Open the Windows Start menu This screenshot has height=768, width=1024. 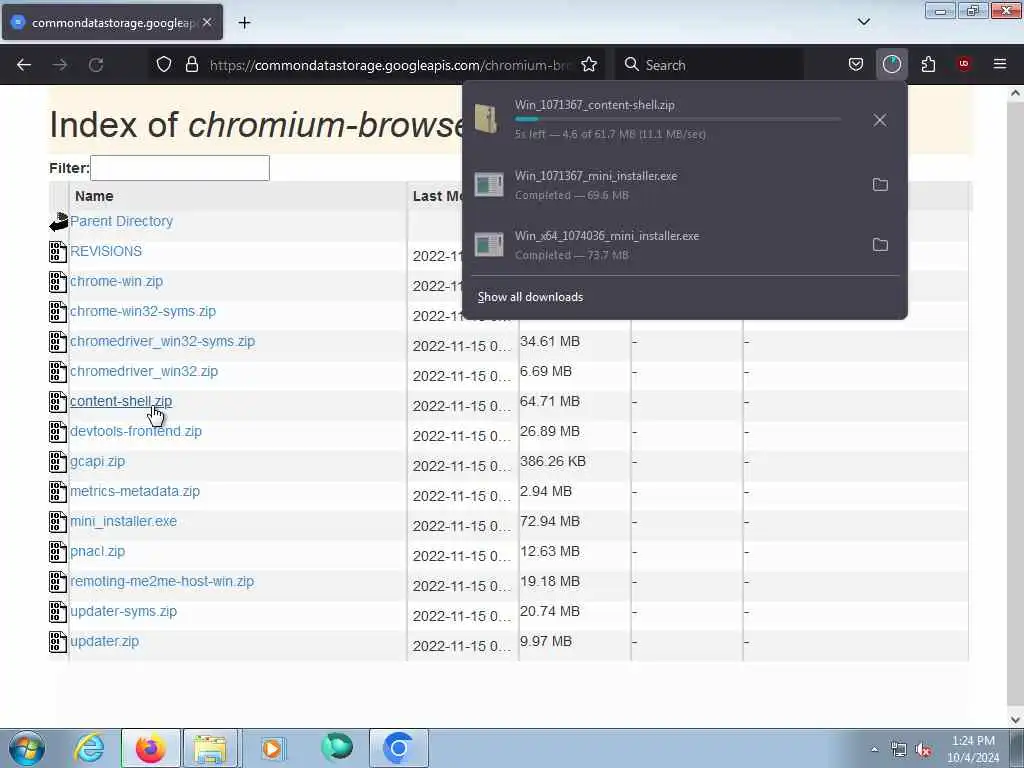click(27, 748)
